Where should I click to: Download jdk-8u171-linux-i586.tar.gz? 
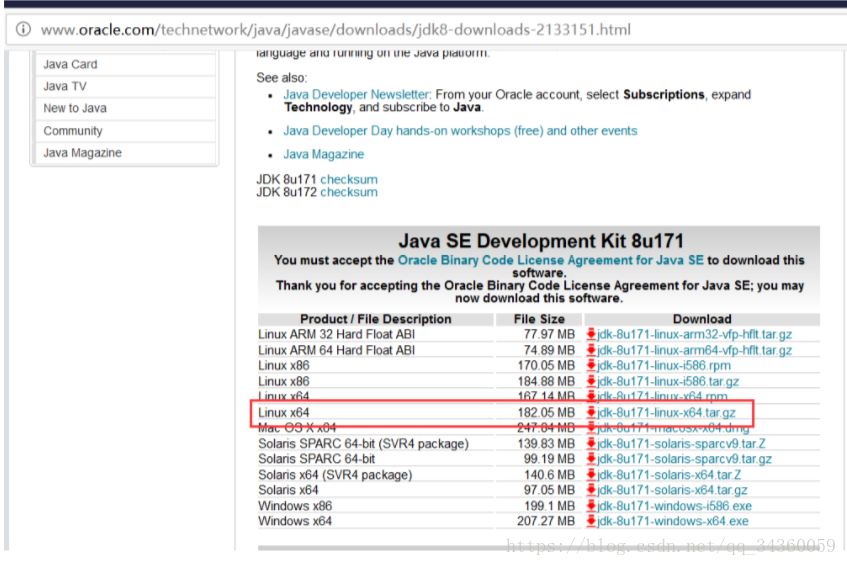[668, 381]
